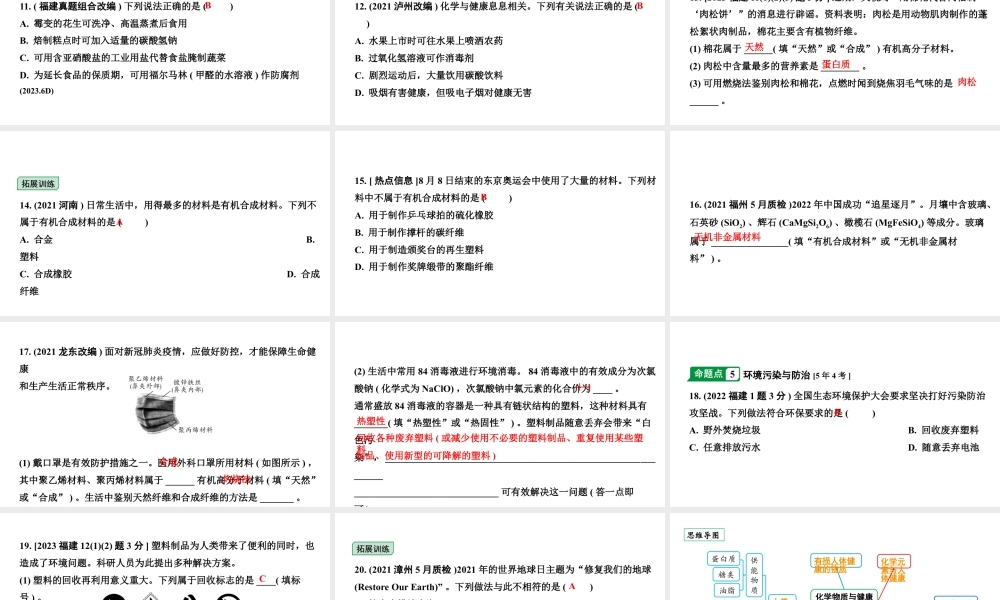1000x600 pixels.
Task: Click the 有损人体健康的物质 mind map node
Action: tap(837, 561)
